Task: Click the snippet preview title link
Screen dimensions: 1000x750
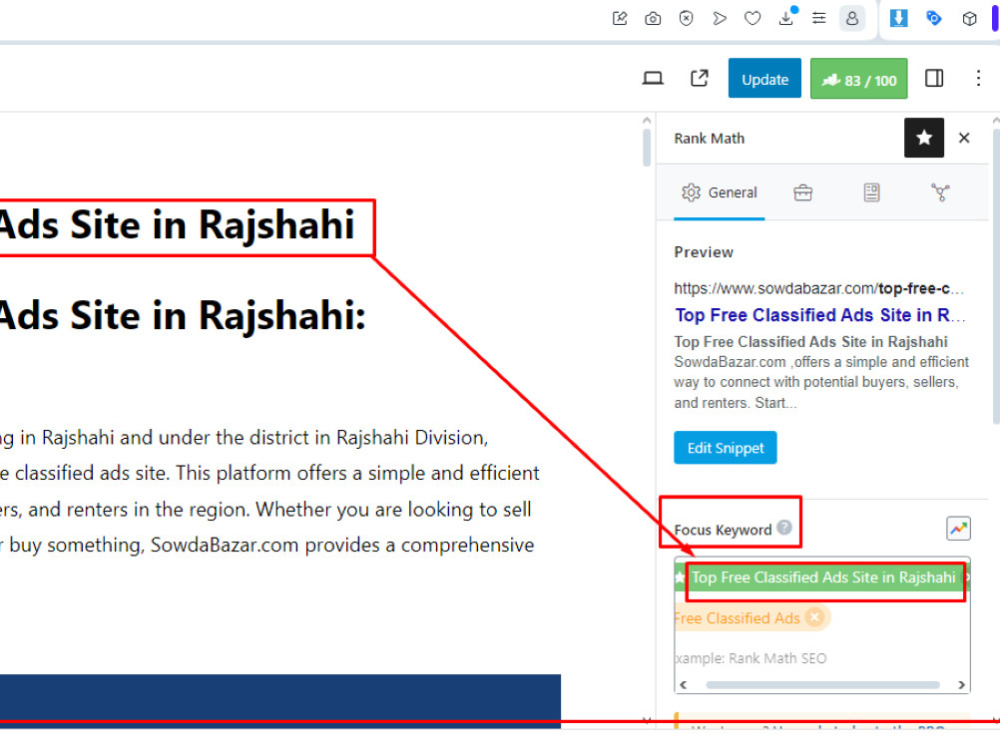Action: coord(820,315)
